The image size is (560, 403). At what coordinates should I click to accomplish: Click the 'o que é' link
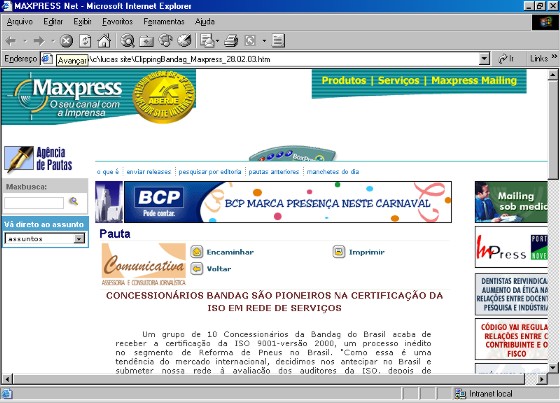pos(108,171)
